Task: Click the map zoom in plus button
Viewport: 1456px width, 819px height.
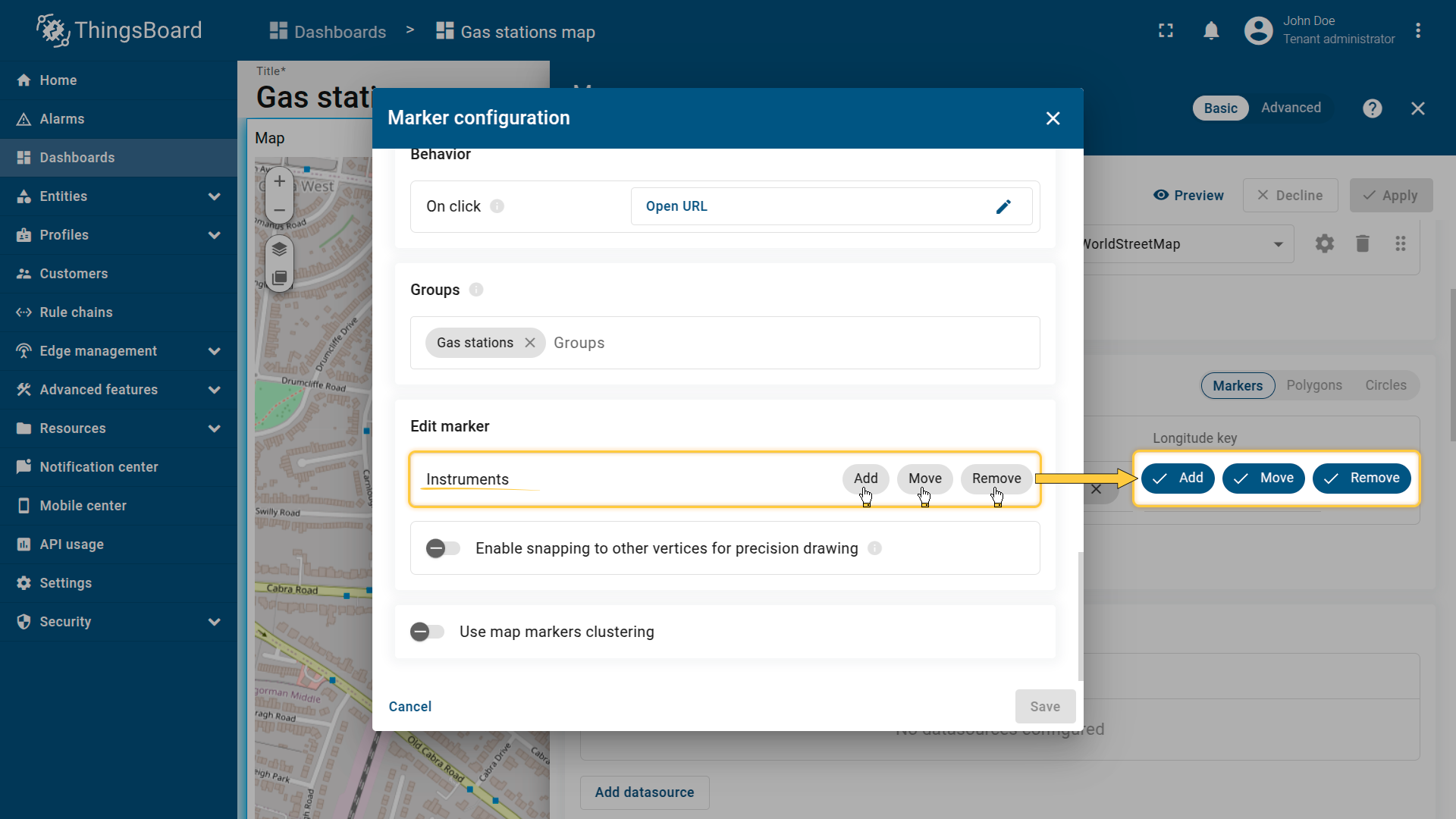Action: (279, 181)
